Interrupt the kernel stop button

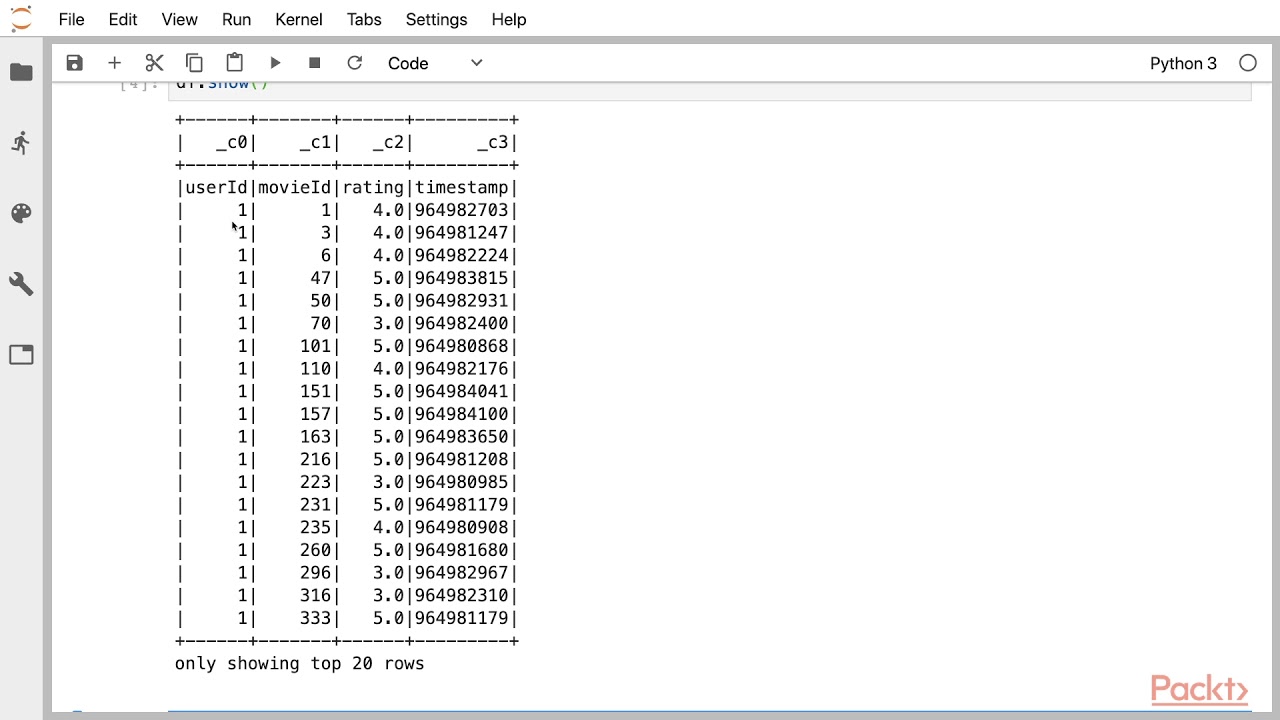[x=314, y=63]
